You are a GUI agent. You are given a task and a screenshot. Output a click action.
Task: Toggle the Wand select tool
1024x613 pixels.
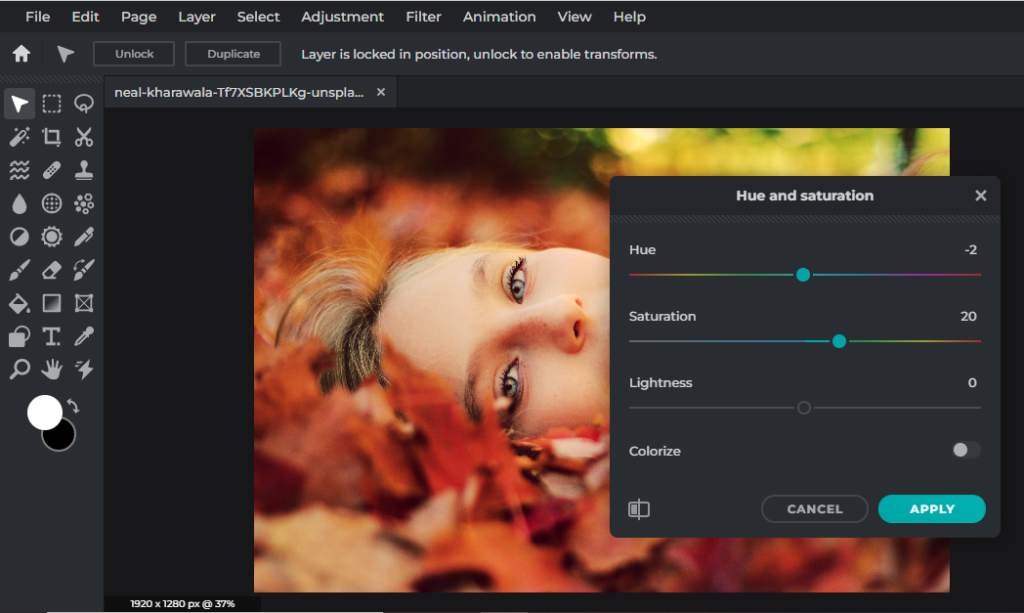[20, 137]
